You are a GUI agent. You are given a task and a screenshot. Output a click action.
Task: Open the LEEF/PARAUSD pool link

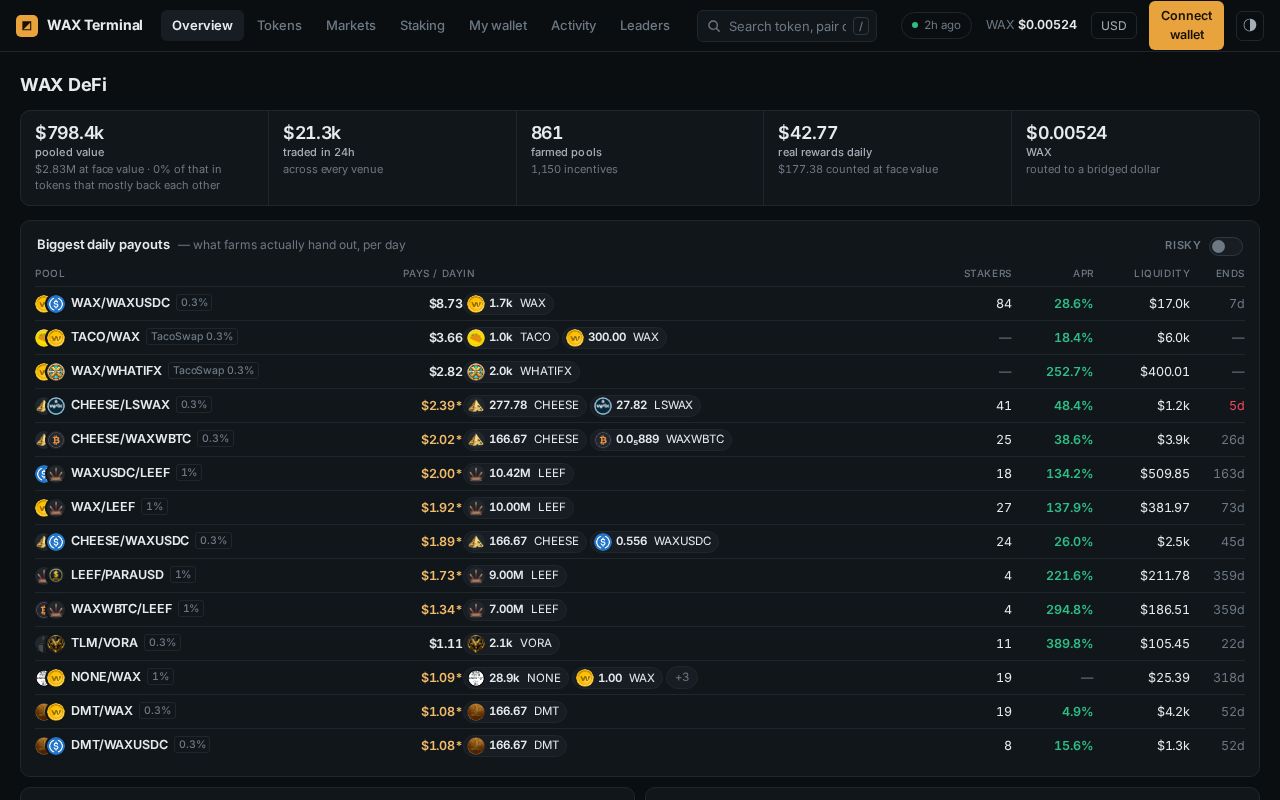point(117,575)
